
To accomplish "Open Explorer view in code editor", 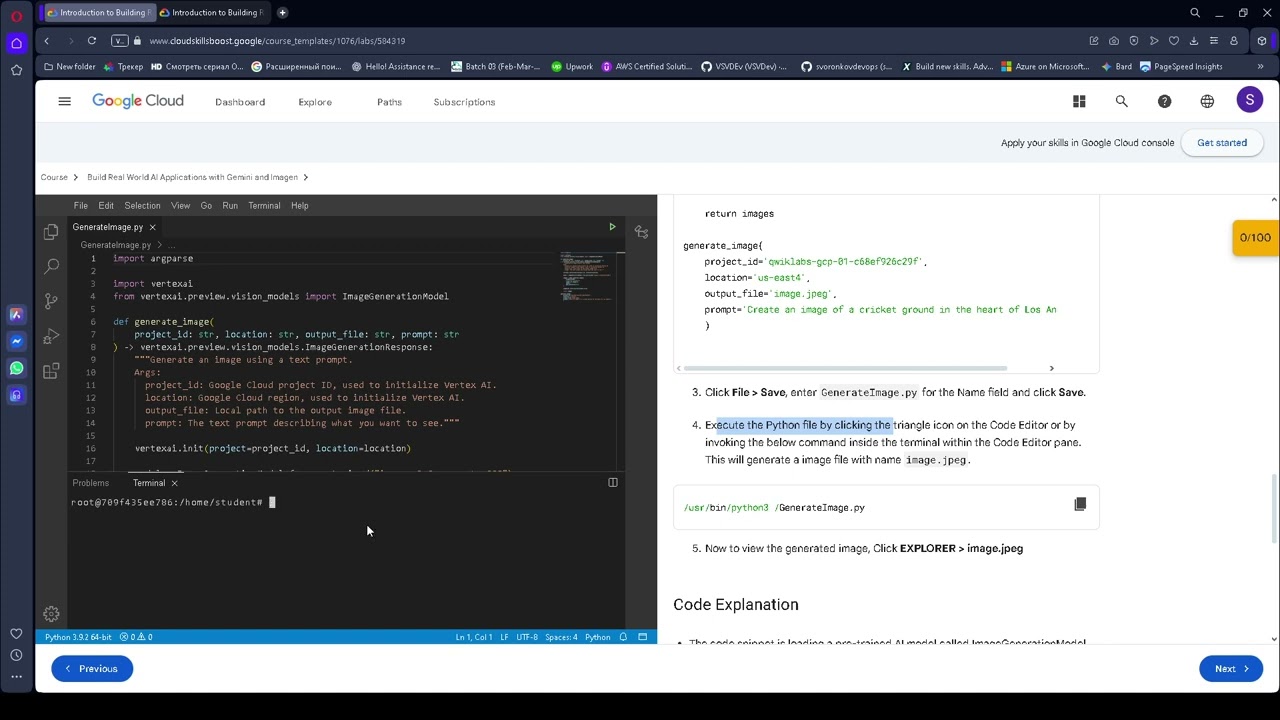I will [51, 232].
